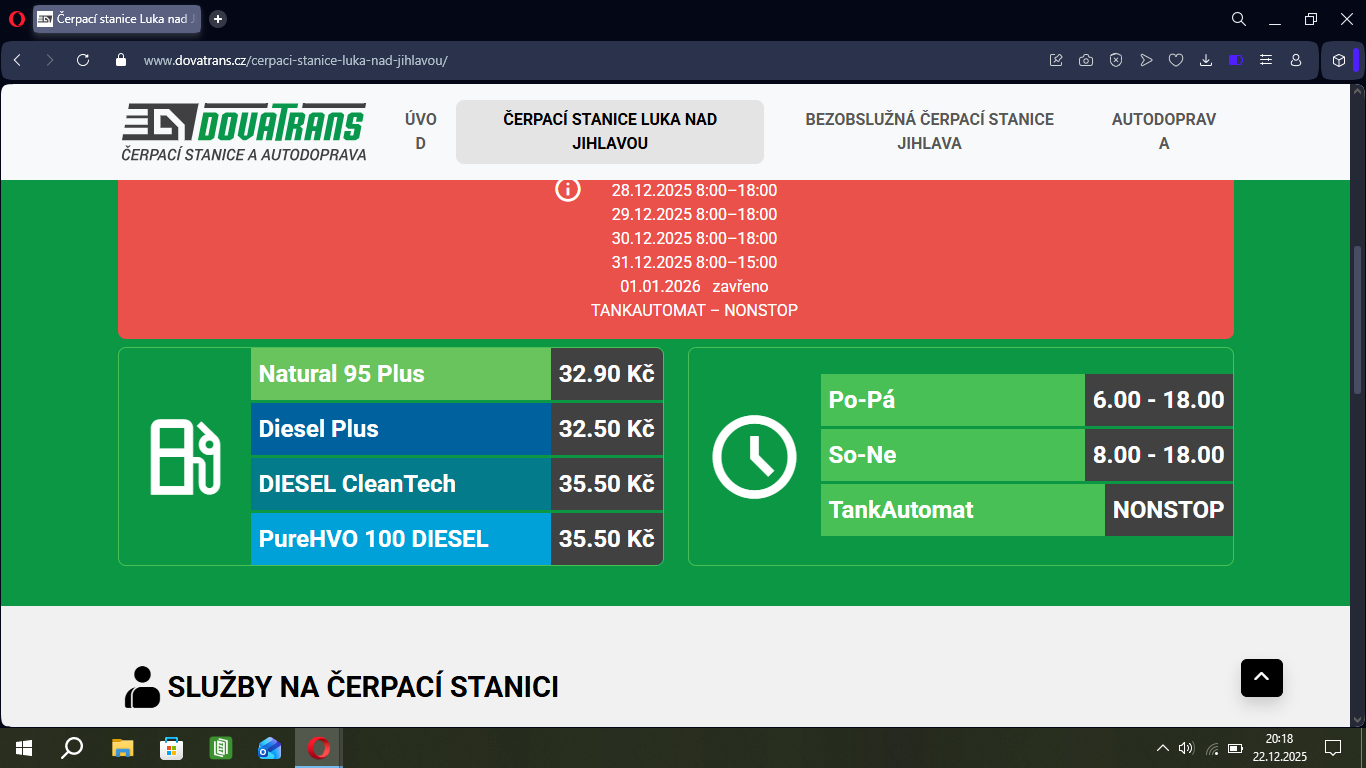The image size is (1366, 768).
Task: Open the Windows Start menu
Action: (24, 748)
